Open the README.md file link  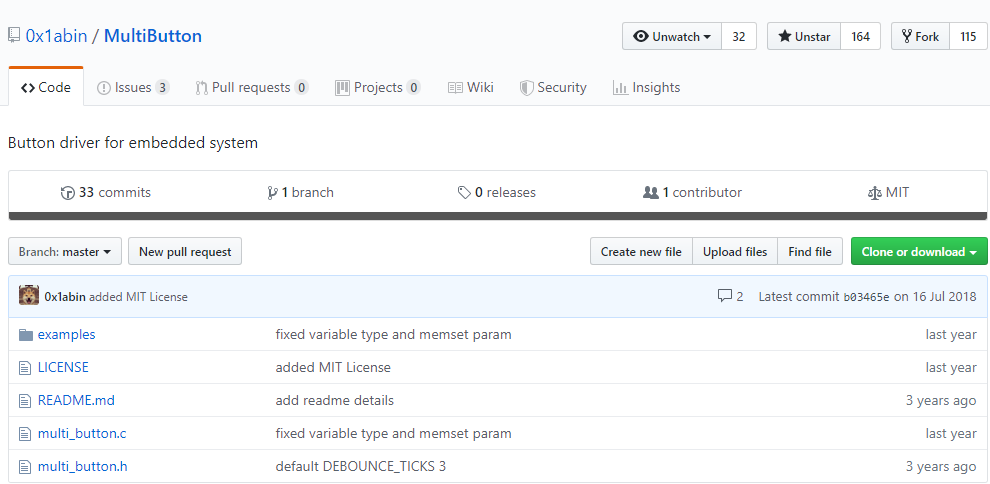pos(76,401)
